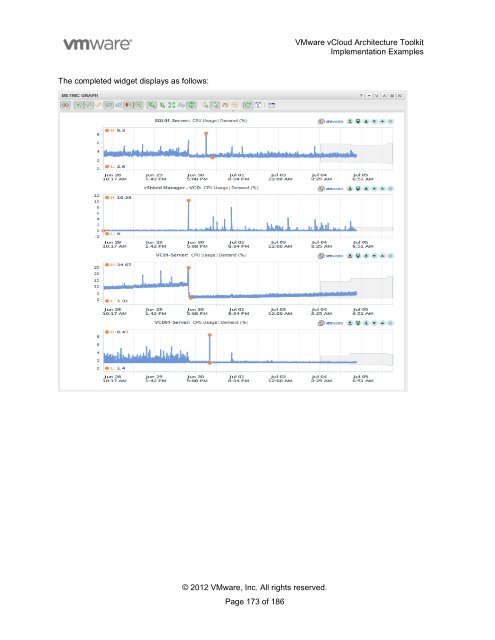The image size is (495, 640).
Task: Open the help question-mark button in Metric Graph header
Action: (x=361, y=96)
